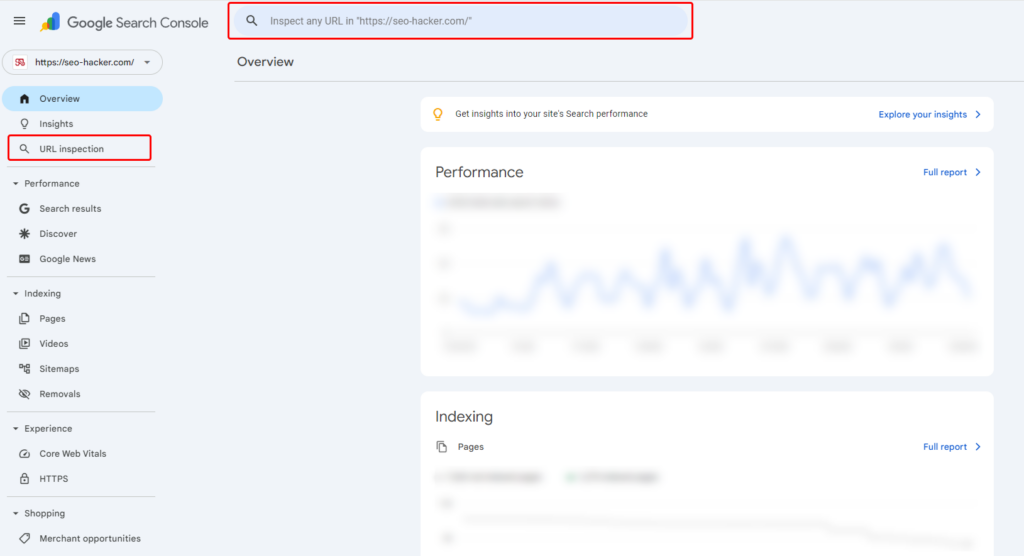Image resolution: width=1024 pixels, height=556 pixels.
Task: Collapse the Indexing sidebar section
Action: (x=16, y=294)
